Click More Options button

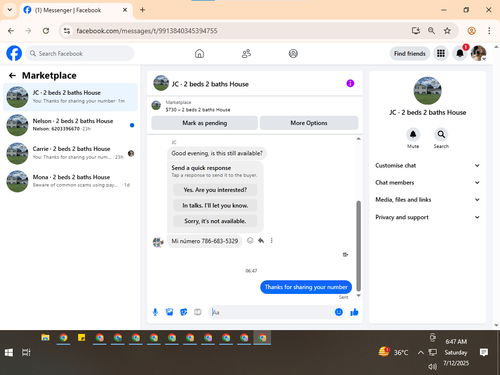309,123
